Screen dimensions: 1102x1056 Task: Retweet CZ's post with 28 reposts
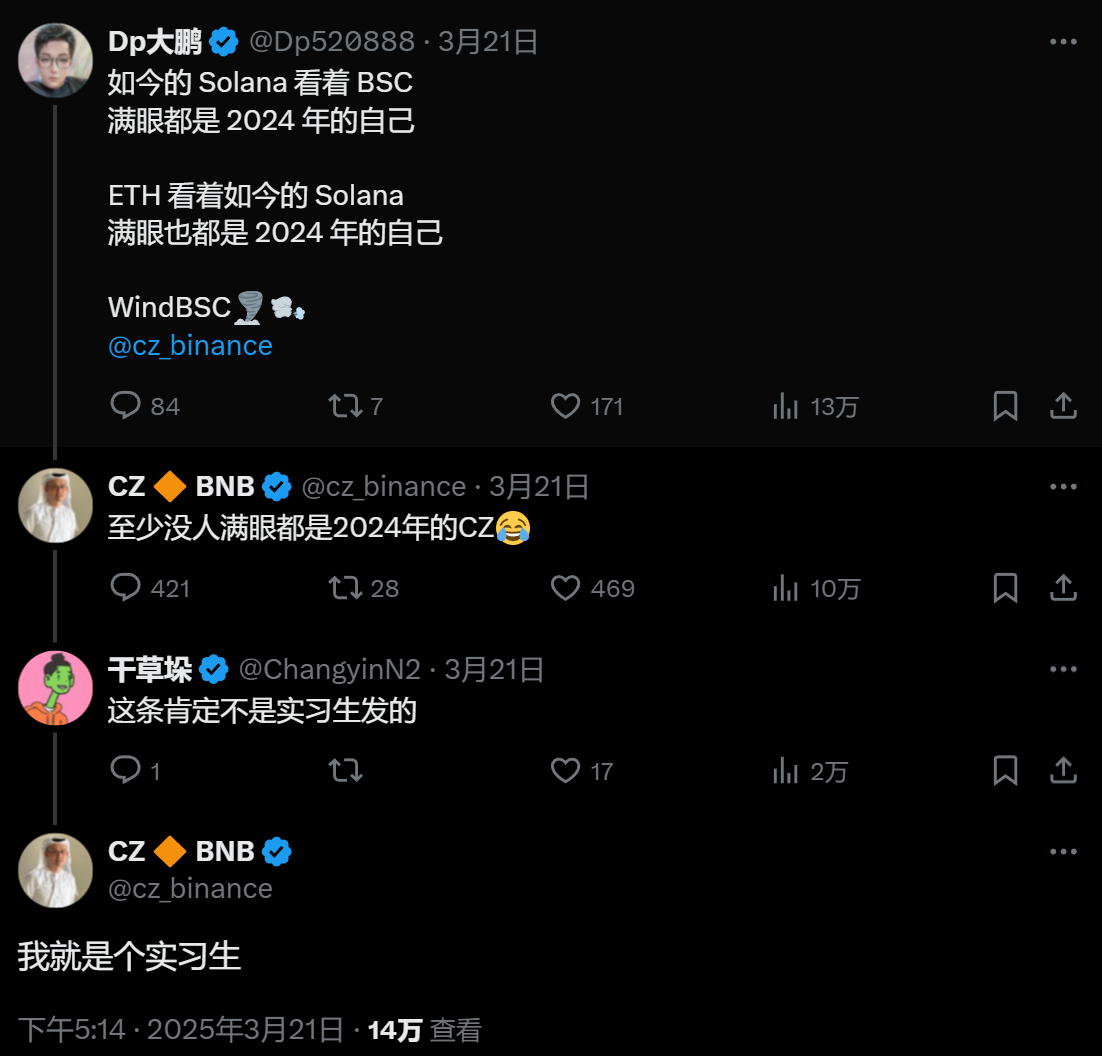click(346, 588)
